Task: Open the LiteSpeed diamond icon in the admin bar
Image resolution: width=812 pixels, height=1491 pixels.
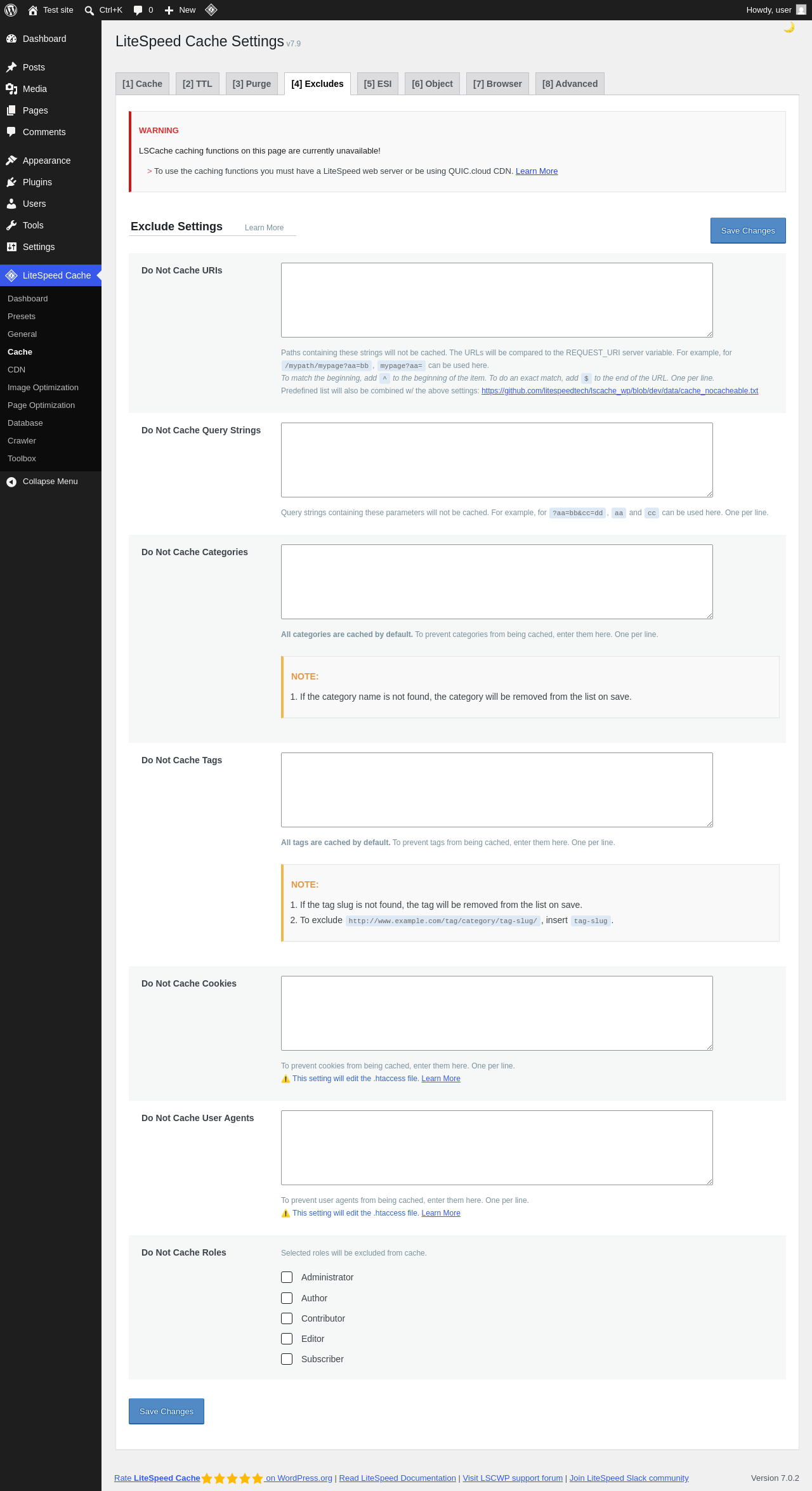Action: coord(211,10)
